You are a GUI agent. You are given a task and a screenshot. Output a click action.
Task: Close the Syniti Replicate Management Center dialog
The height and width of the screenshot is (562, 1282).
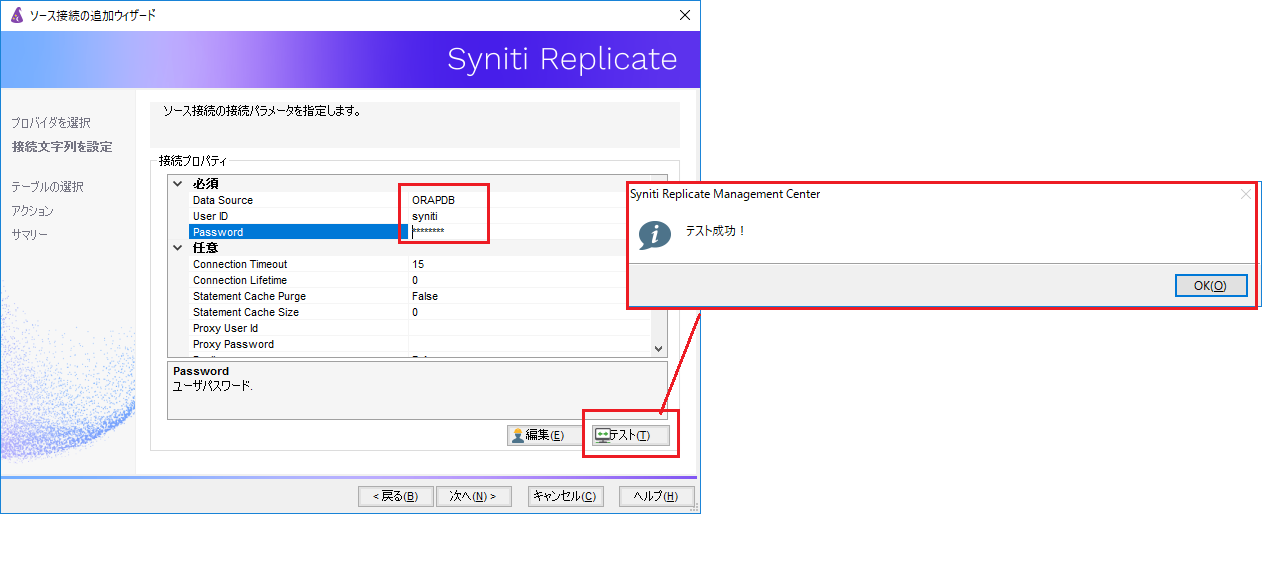(1245, 194)
